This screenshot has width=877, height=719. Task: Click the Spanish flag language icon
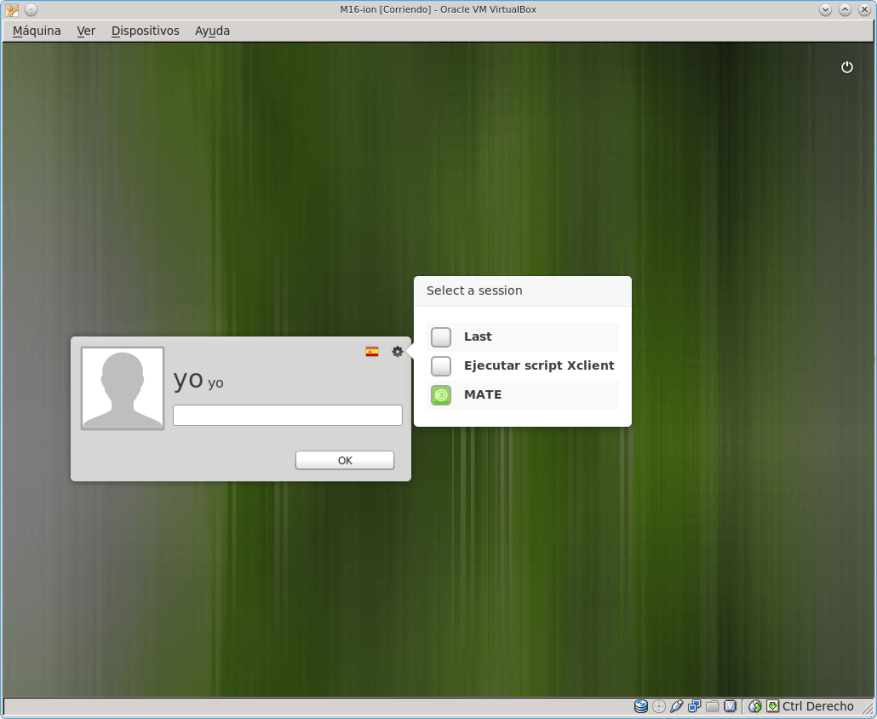pos(372,351)
